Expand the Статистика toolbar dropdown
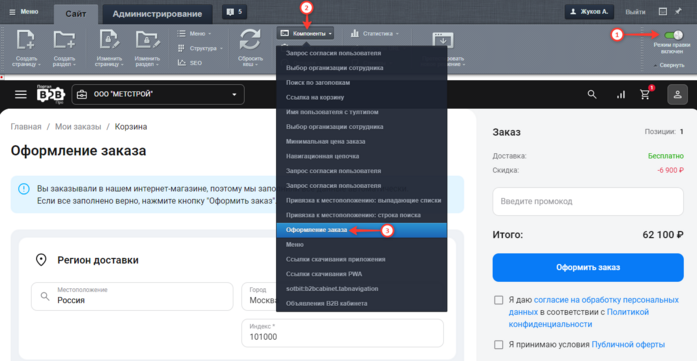 point(374,33)
